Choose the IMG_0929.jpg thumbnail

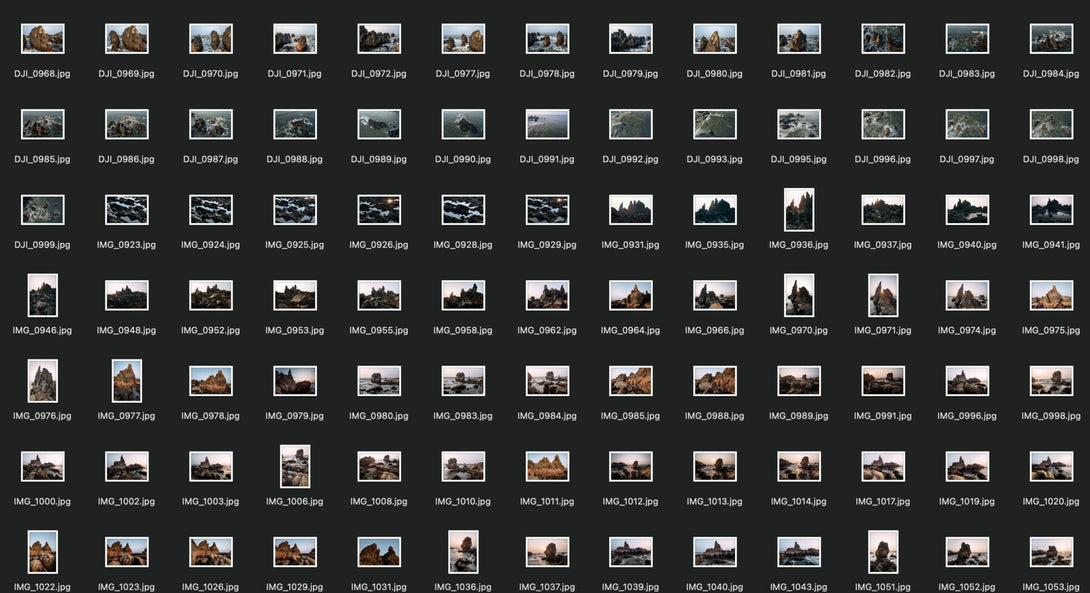(547, 210)
